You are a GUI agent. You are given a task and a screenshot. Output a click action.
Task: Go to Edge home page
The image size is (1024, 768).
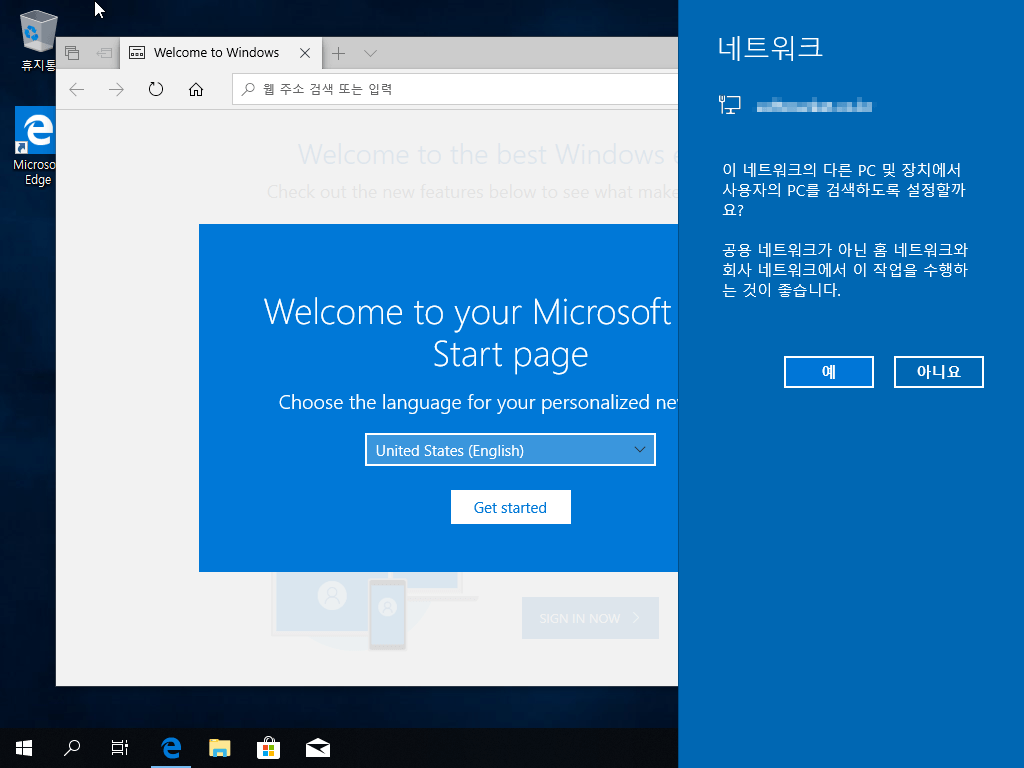pyautogui.click(x=196, y=89)
